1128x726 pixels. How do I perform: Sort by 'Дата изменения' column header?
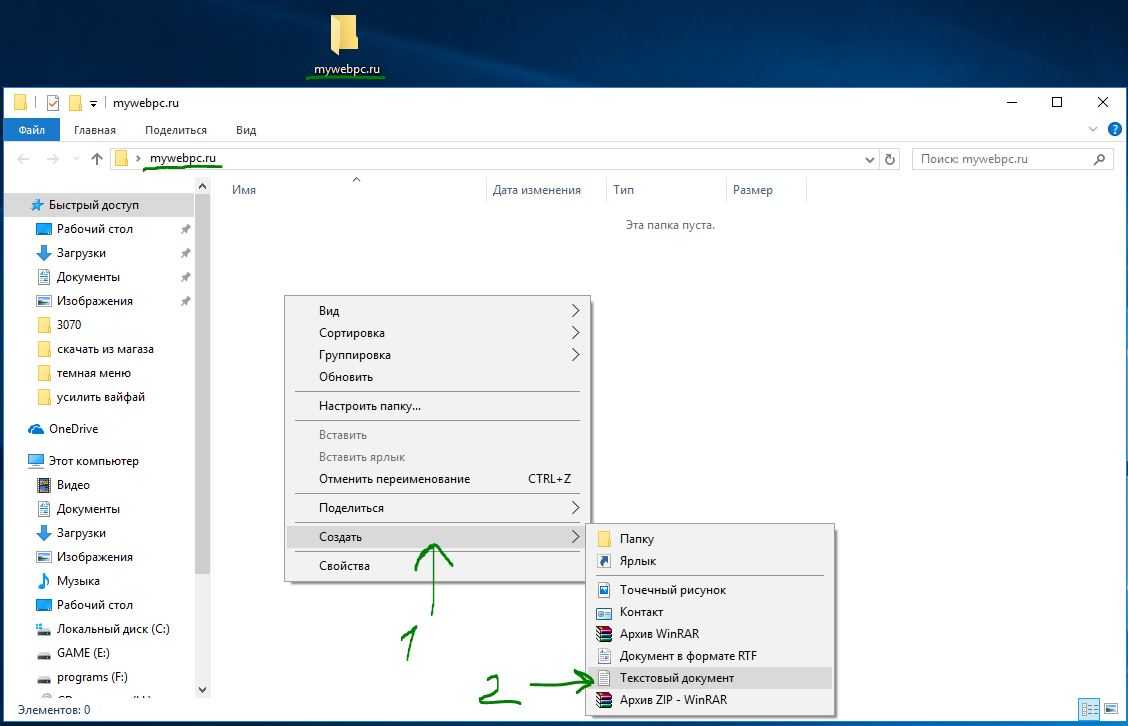coord(537,190)
